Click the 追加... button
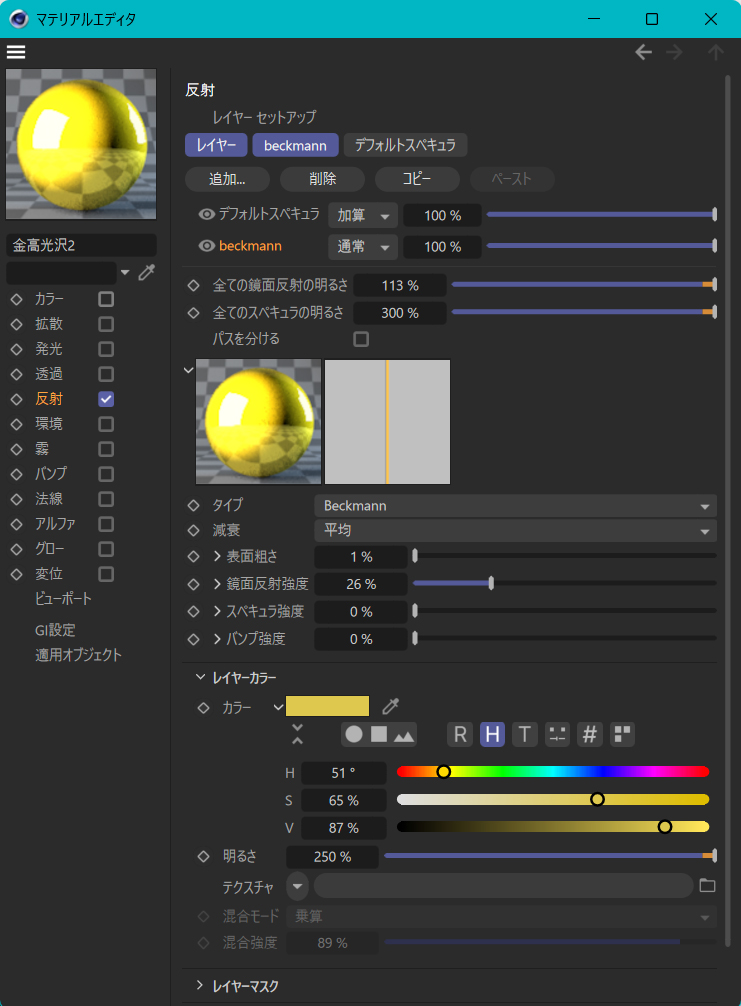The height and width of the screenshot is (1006, 741). [x=227, y=179]
